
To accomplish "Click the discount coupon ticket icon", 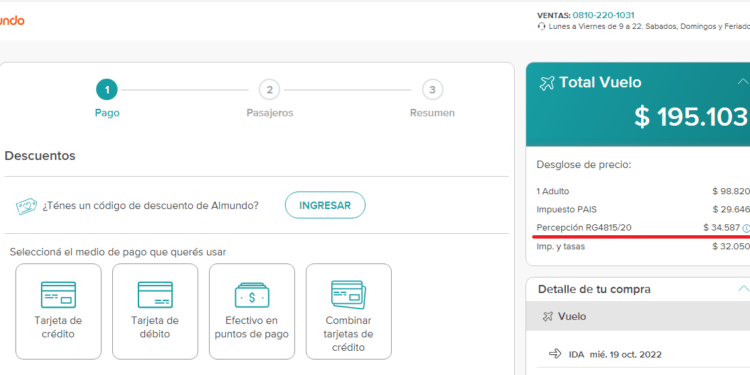I will pyautogui.click(x=26, y=206).
